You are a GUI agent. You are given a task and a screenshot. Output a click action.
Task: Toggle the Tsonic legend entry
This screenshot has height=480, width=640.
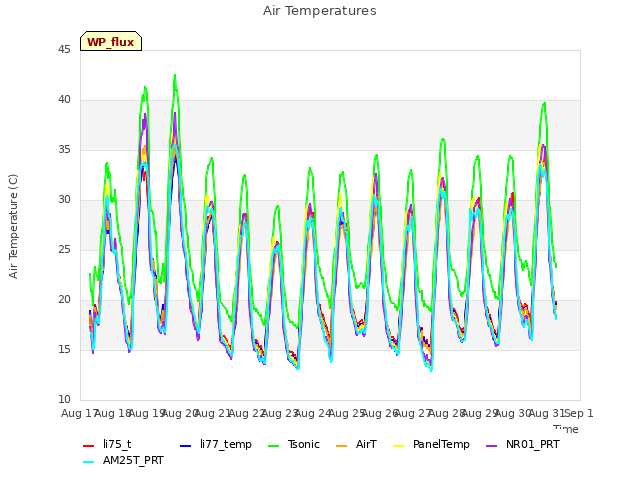point(294,444)
